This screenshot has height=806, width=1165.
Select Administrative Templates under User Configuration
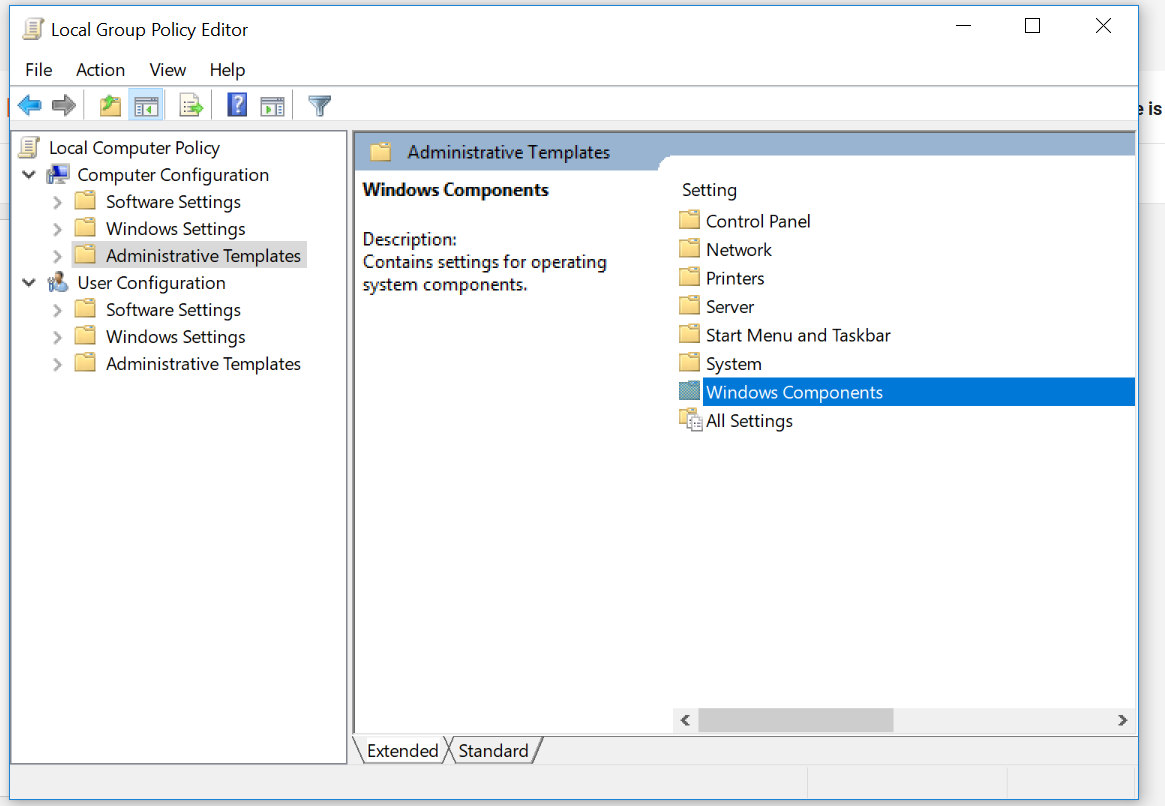tap(204, 364)
